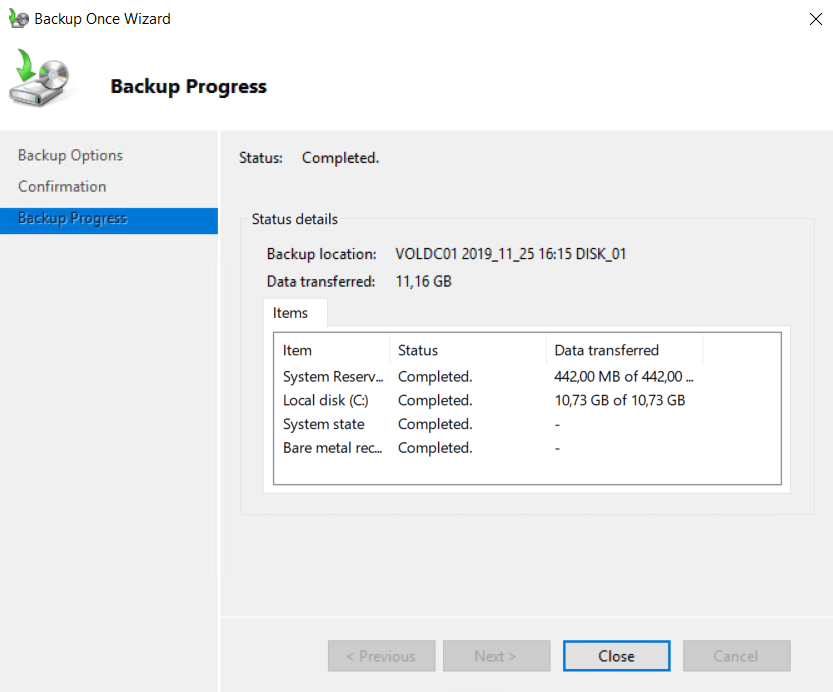Image resolution: width=833 pixels, height=692 pixels.
Task: Click the disabled Previous button
Action: click(381, 656)
